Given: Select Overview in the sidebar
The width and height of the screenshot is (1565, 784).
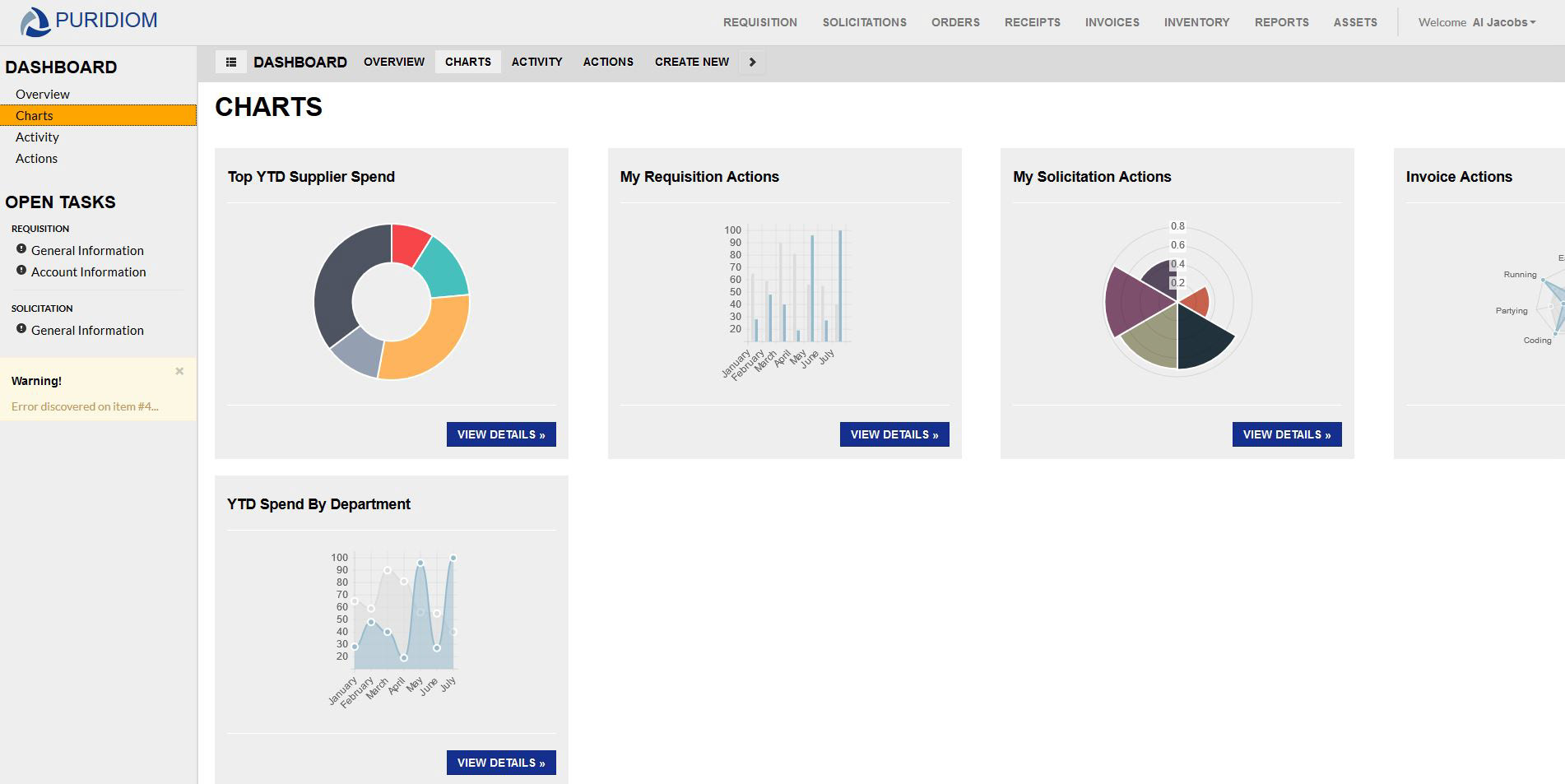Looking at the screenshot, I should click(x=43, y=94).
